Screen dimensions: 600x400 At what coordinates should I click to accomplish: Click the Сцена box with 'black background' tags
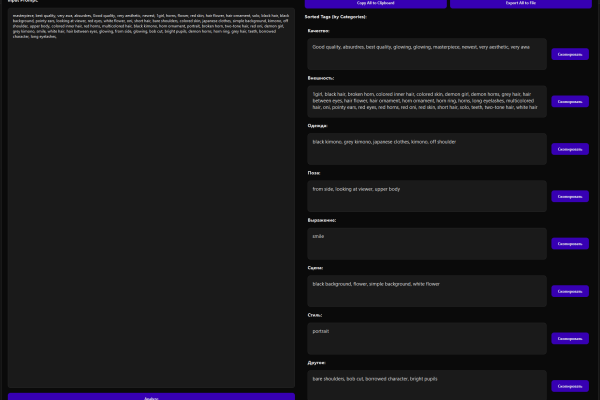pos(427,291)
